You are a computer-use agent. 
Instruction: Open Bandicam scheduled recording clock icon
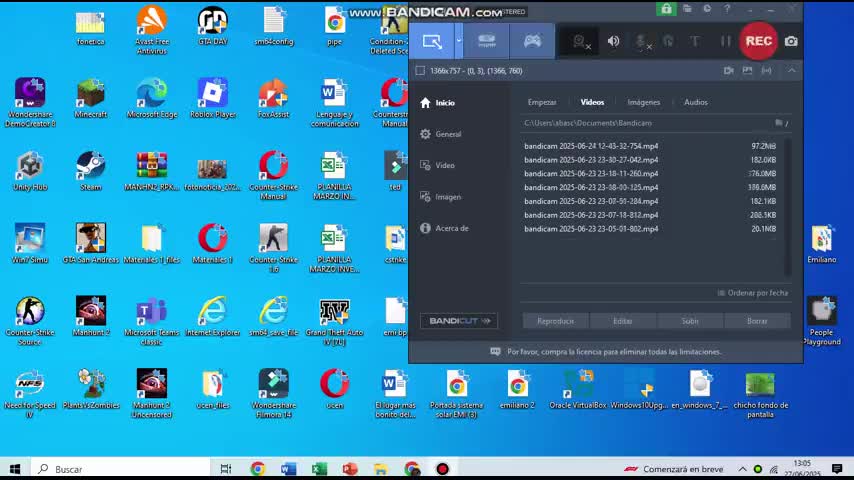(707, 9)
